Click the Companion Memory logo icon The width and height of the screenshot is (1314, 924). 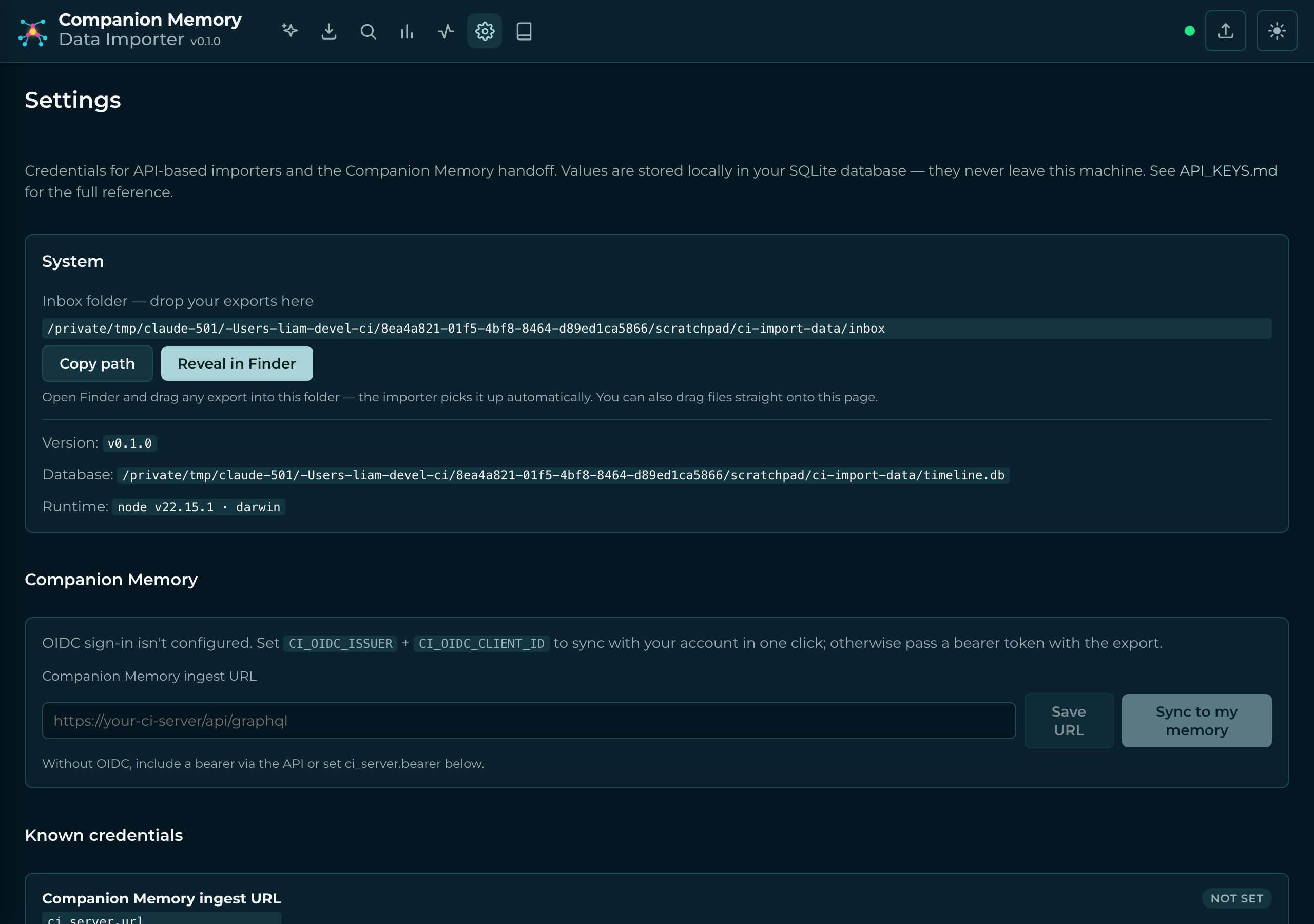tap(33, 31)
